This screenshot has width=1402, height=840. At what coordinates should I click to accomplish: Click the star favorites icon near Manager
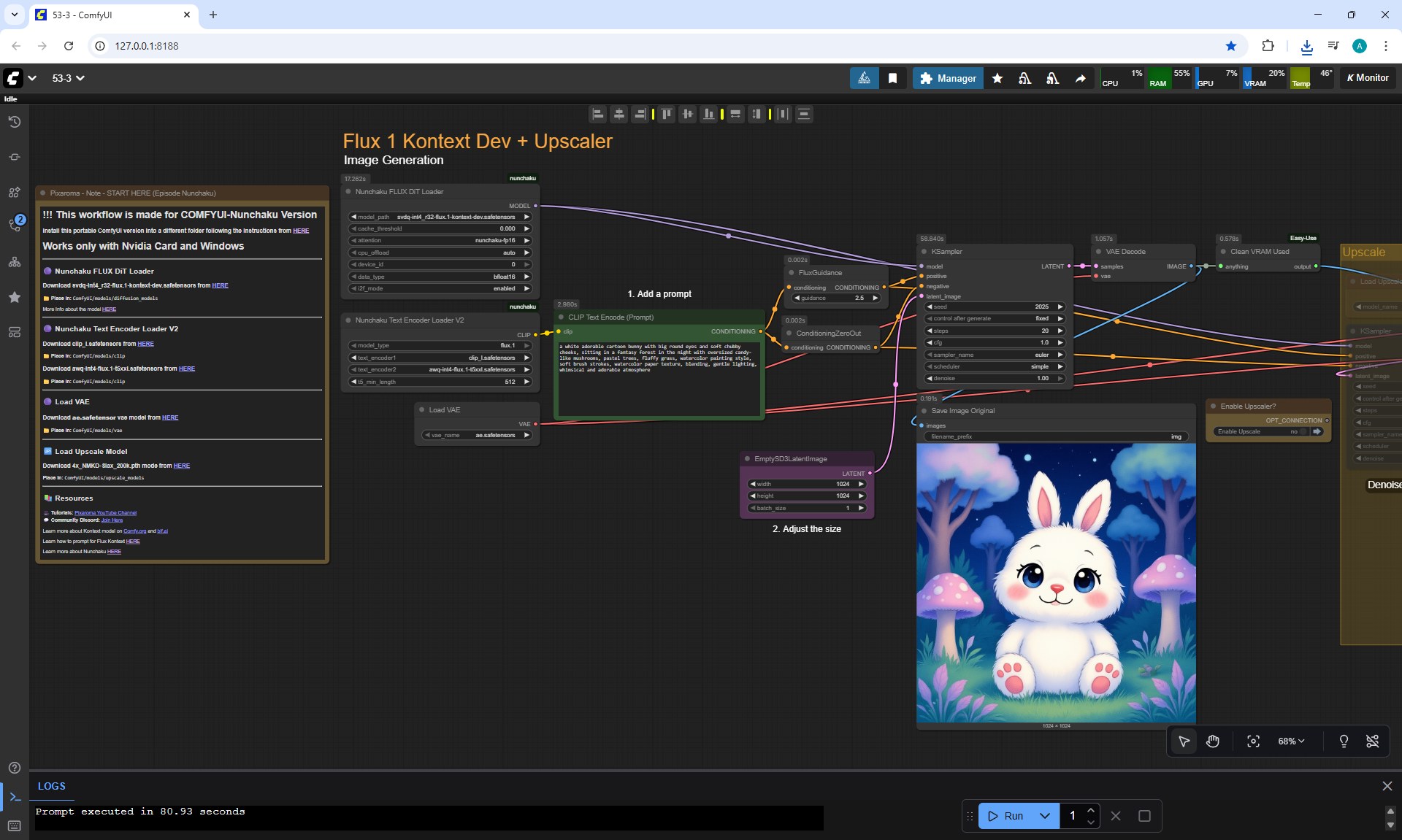[997, 78]
